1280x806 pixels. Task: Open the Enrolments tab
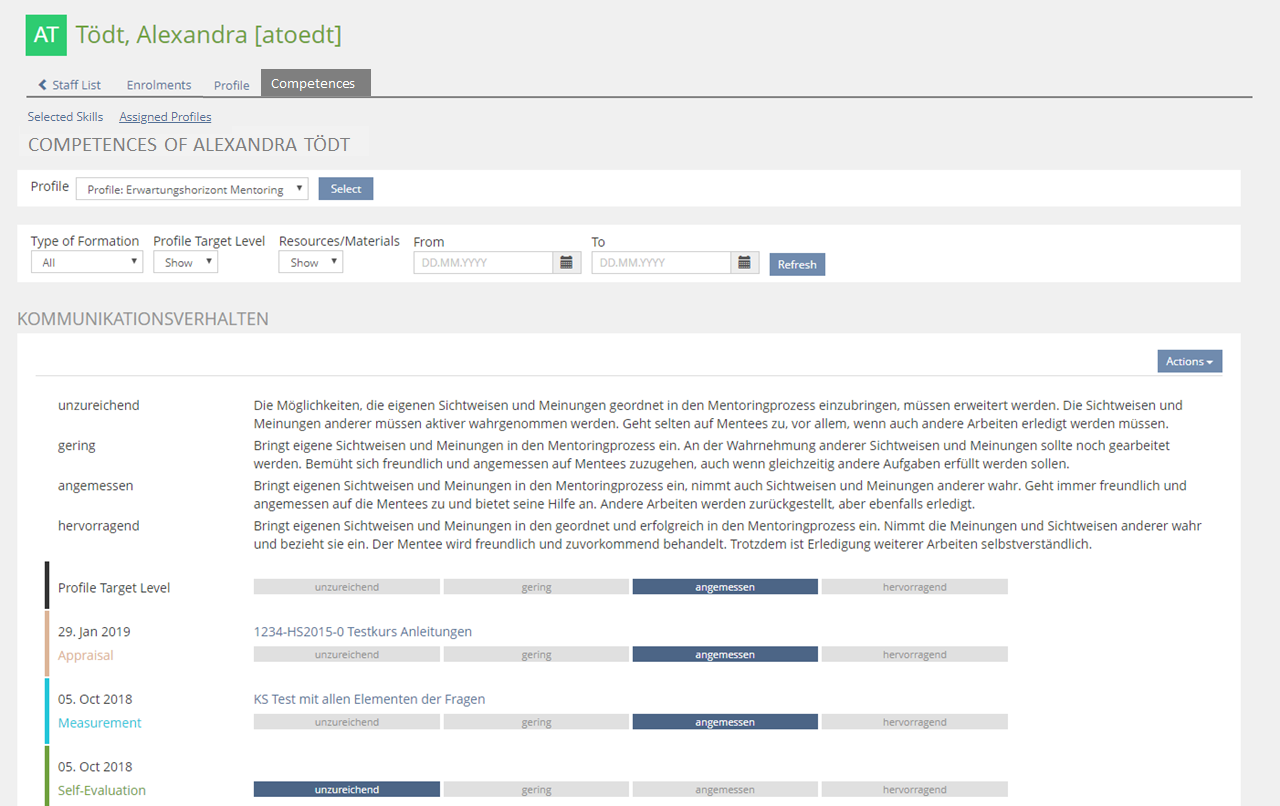click(x=159, y=85)
